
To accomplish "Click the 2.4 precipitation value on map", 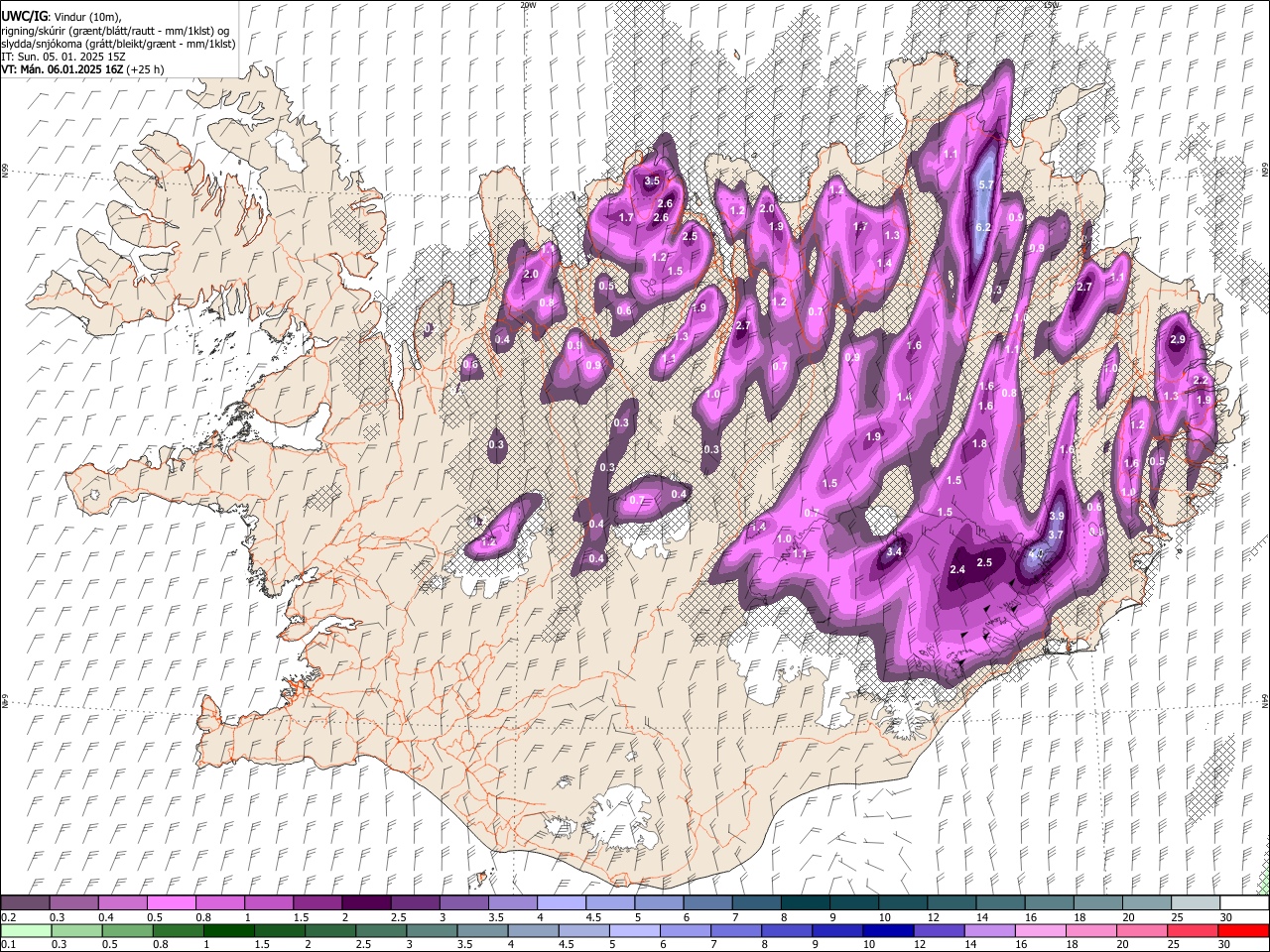I will tap(957, 569).
